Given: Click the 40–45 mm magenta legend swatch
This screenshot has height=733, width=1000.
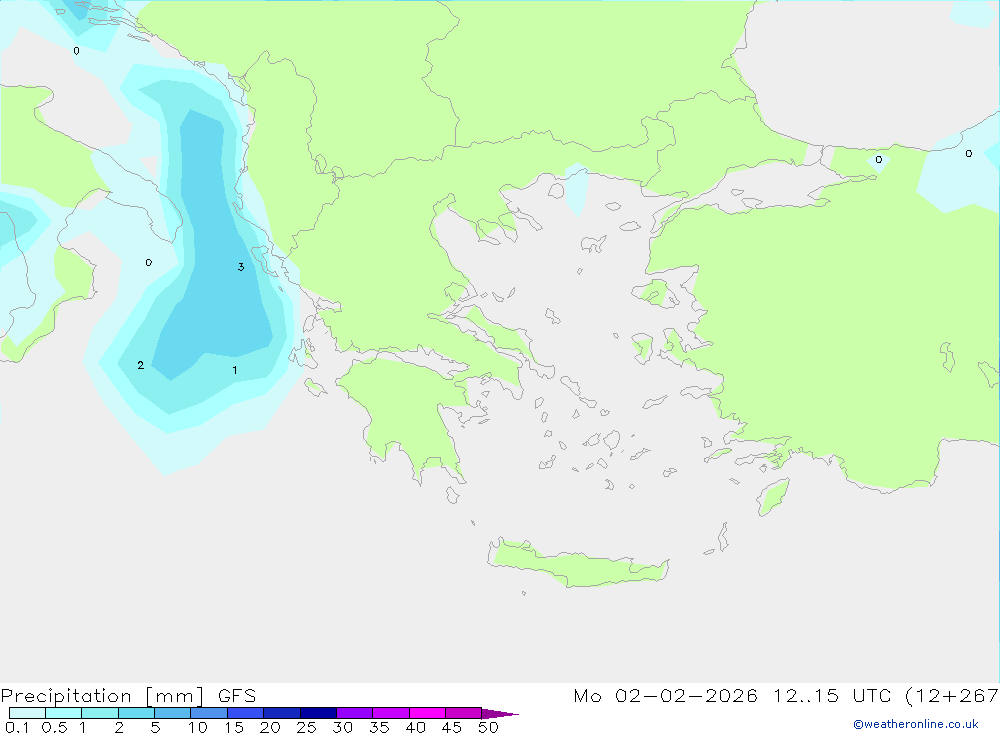Looking at the screenshot, I should [427, 713].
